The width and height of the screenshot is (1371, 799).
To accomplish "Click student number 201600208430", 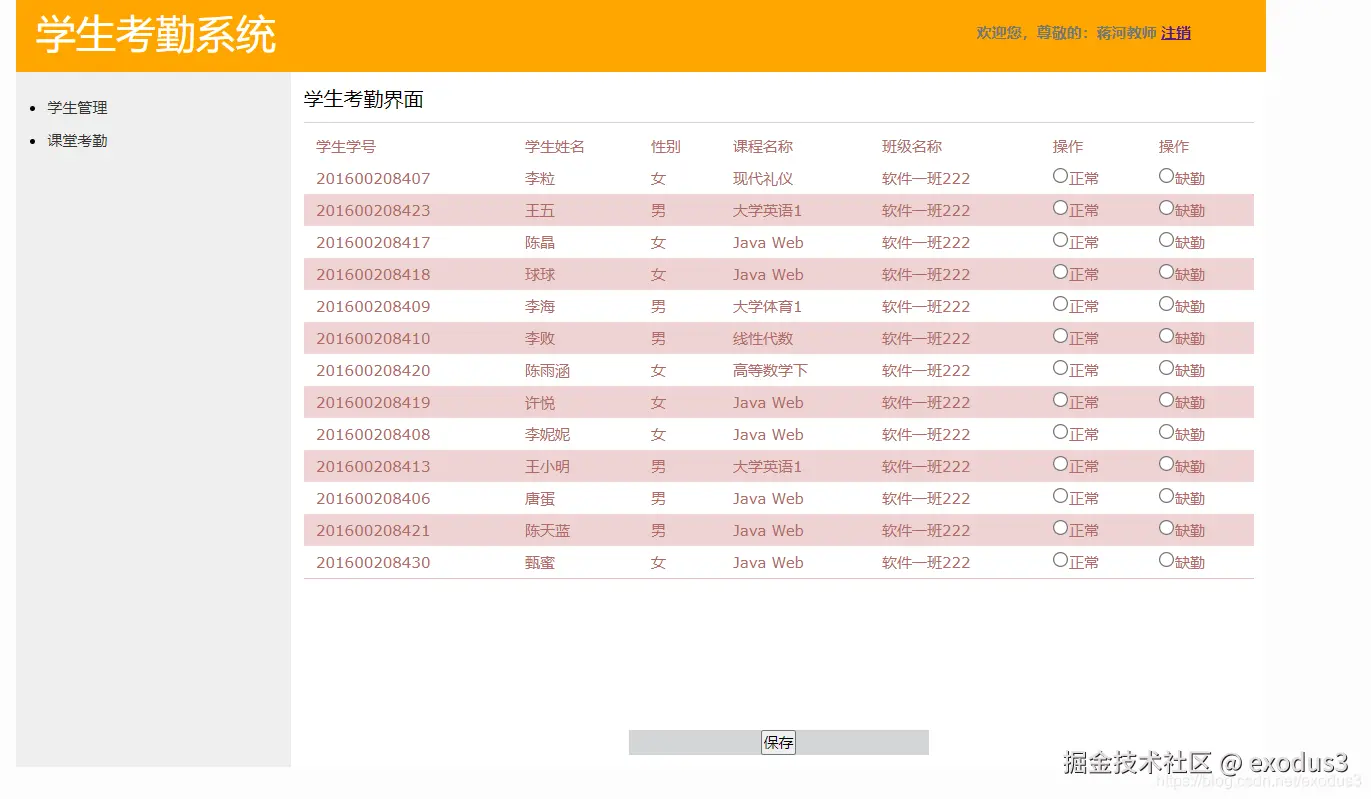I will pos(373,563).
